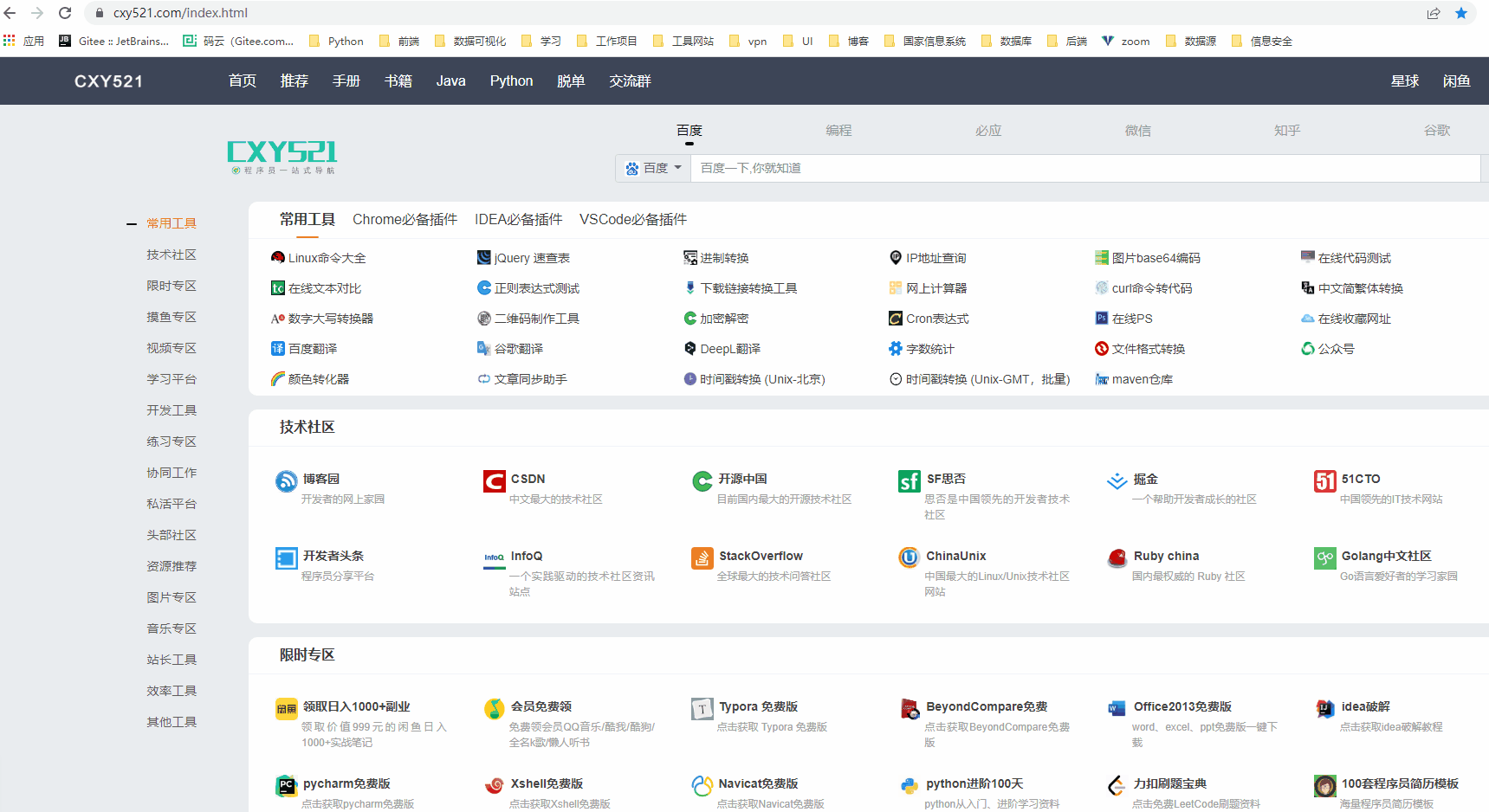This screenshot has width=1489, height=812.
Task: Click the 51CTO logo icon
Action: tap(1325, 481)
